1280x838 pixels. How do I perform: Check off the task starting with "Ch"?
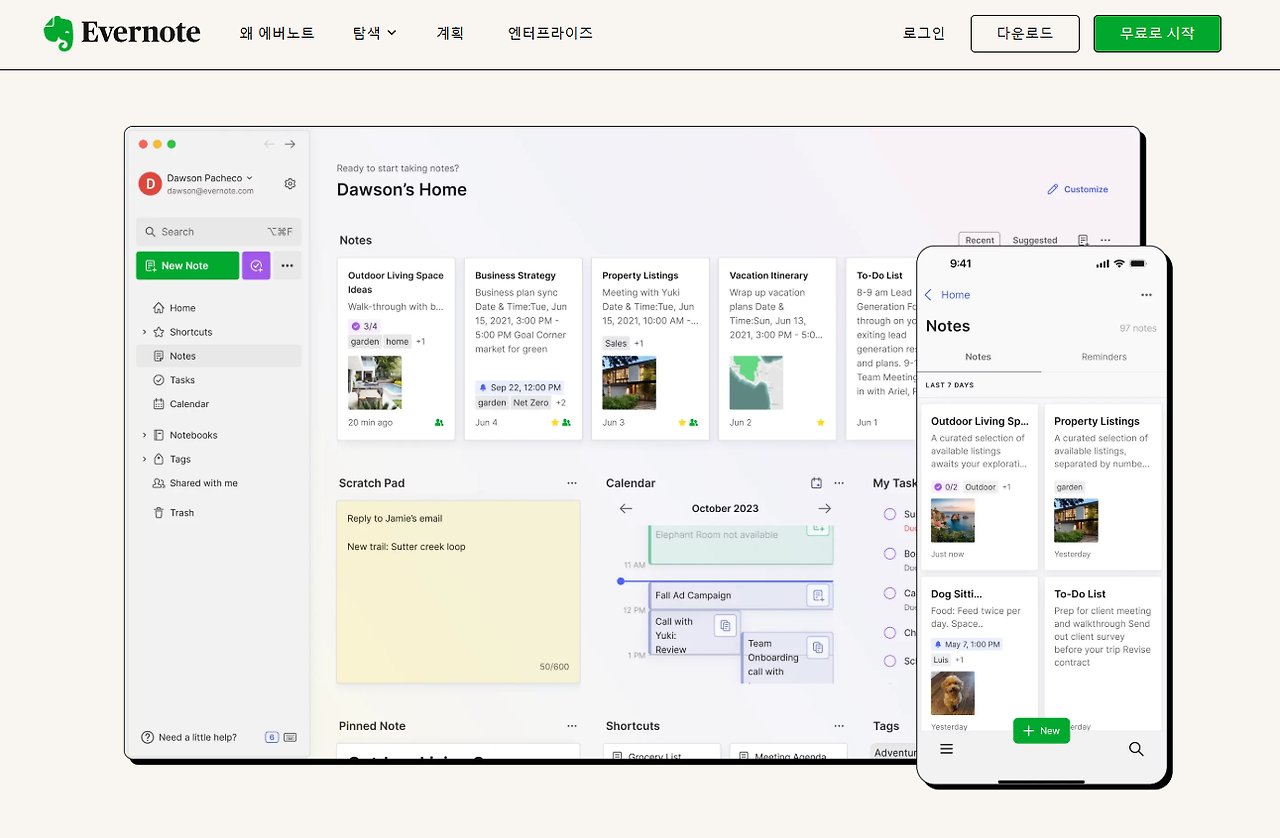point(890,633)
